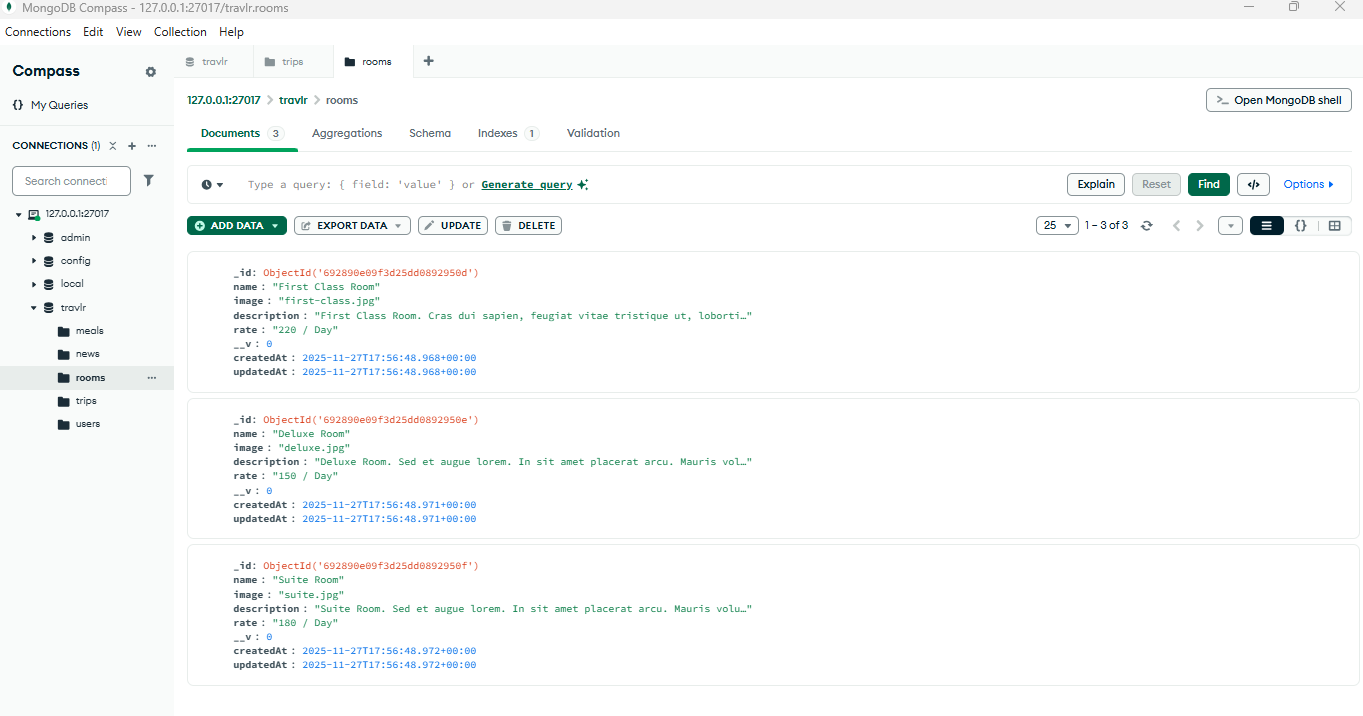
Task: Click the add new connection plus icon
Action: pos(132,146)
